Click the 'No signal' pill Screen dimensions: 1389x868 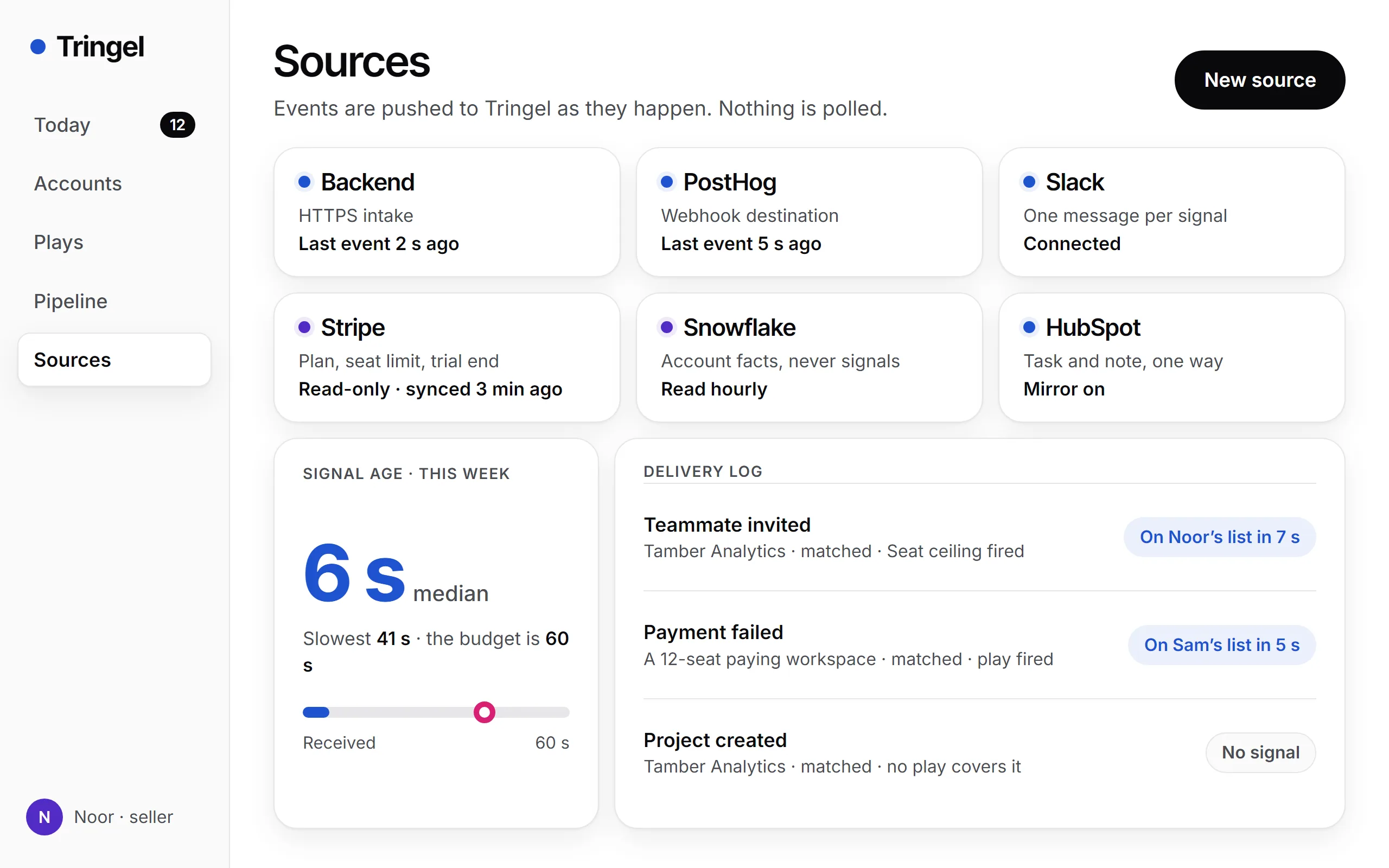point(1260,752)
